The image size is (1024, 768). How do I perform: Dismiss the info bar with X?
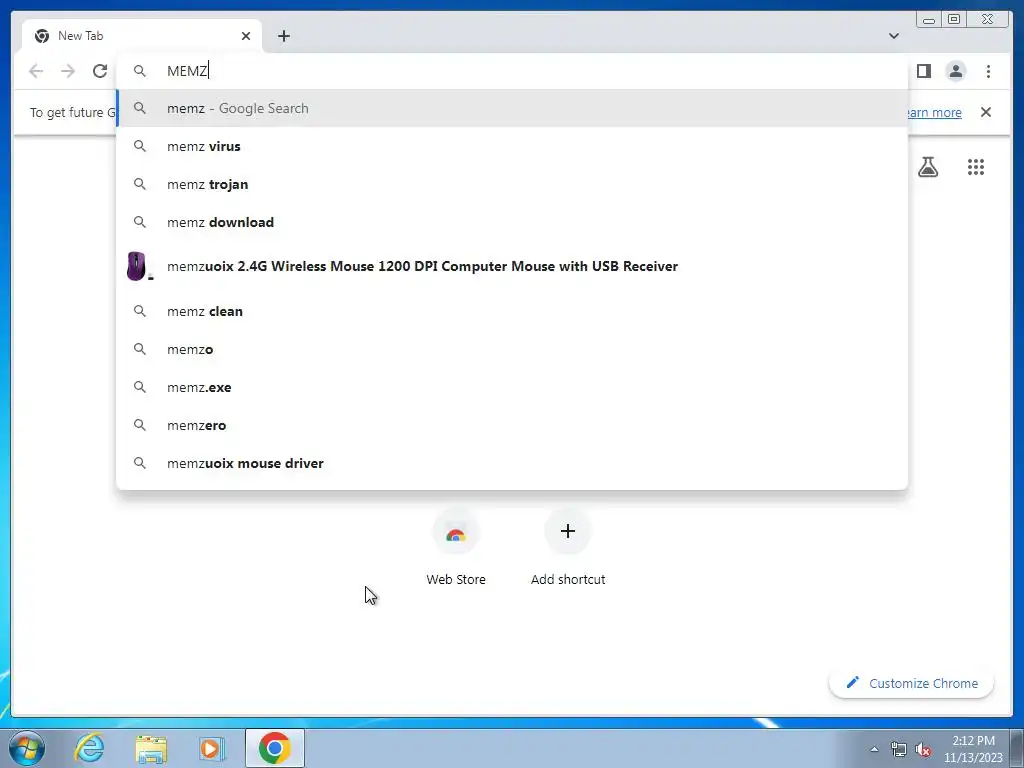tap(985, 112)
